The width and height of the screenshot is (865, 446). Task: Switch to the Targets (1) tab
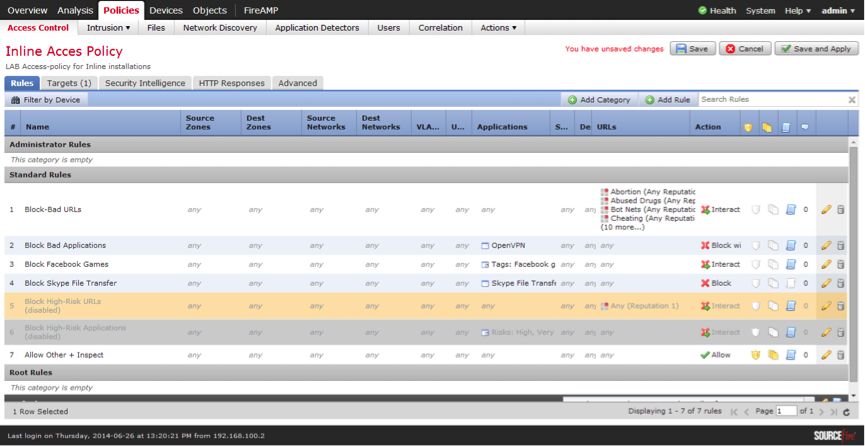[69, 83]
